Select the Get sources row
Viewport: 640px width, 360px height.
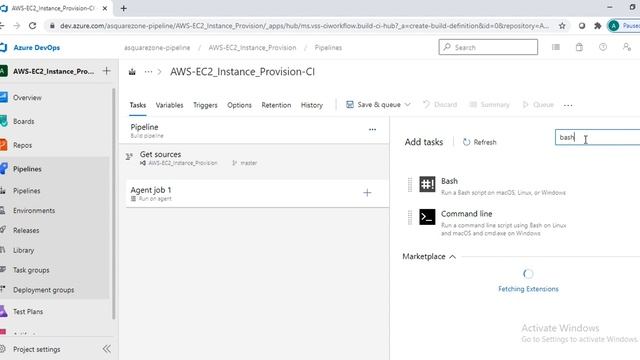click(x=257, y=158)
